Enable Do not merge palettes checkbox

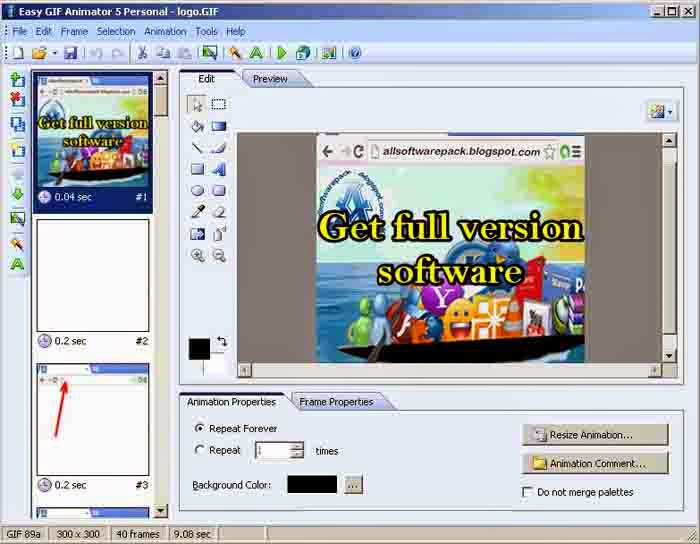(527, 492)
